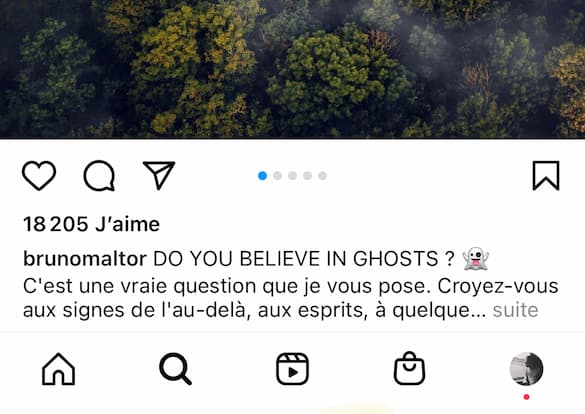Select the fourth carousel dot
Screen dimensions: 585x414
click(307, 176)
